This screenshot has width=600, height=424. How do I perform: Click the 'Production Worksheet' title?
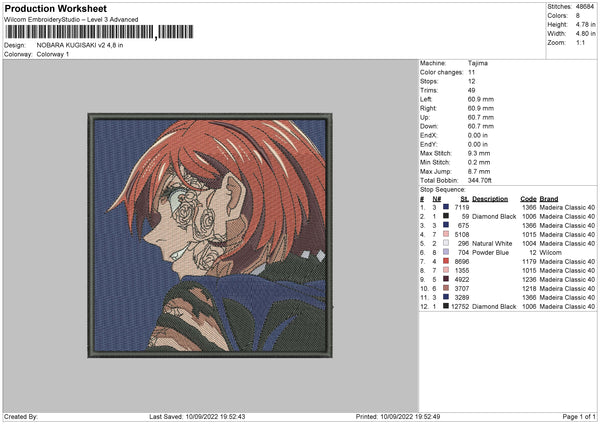[x=55, y=8]
